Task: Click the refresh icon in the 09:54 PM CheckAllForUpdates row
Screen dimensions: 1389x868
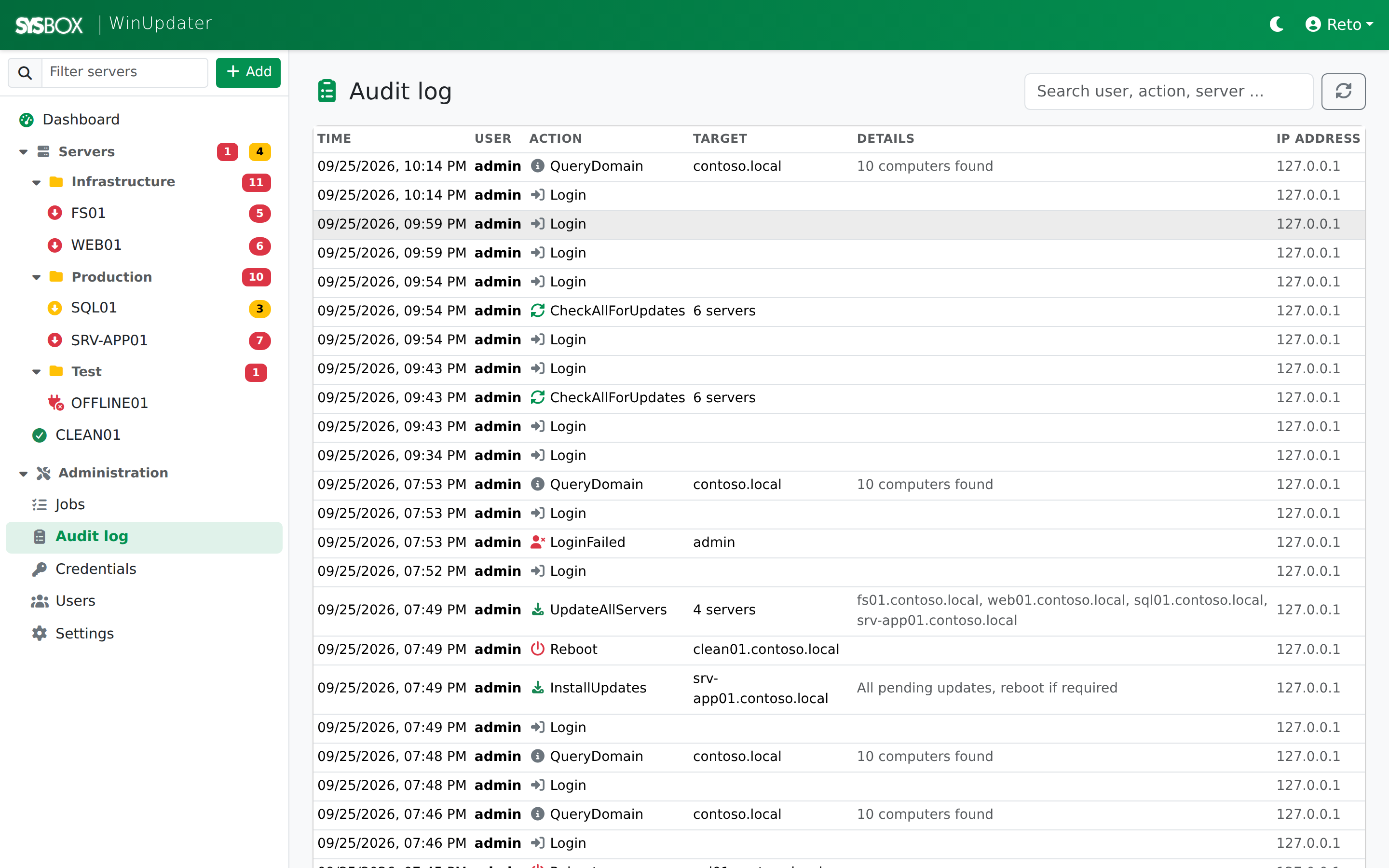Action: point(537,311)
